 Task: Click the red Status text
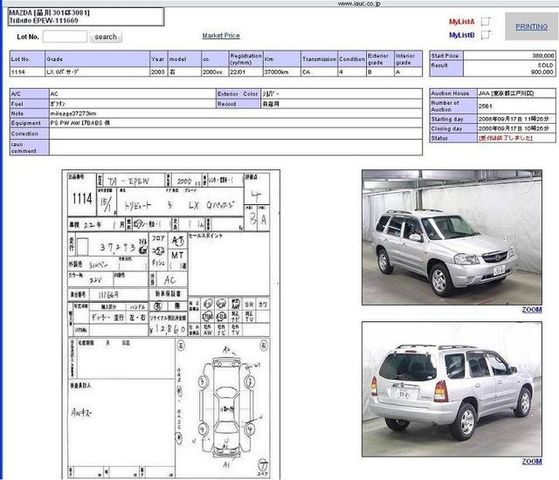[506, 138]
